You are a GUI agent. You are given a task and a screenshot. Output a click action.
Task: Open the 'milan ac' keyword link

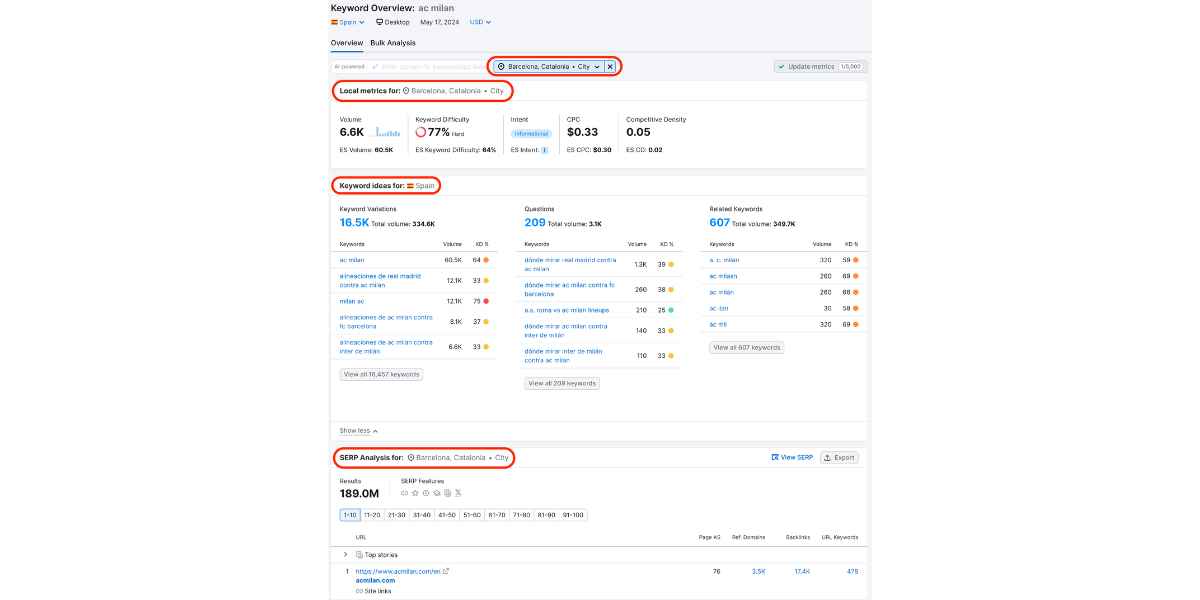pyautogui.click(x=351, y=300)
